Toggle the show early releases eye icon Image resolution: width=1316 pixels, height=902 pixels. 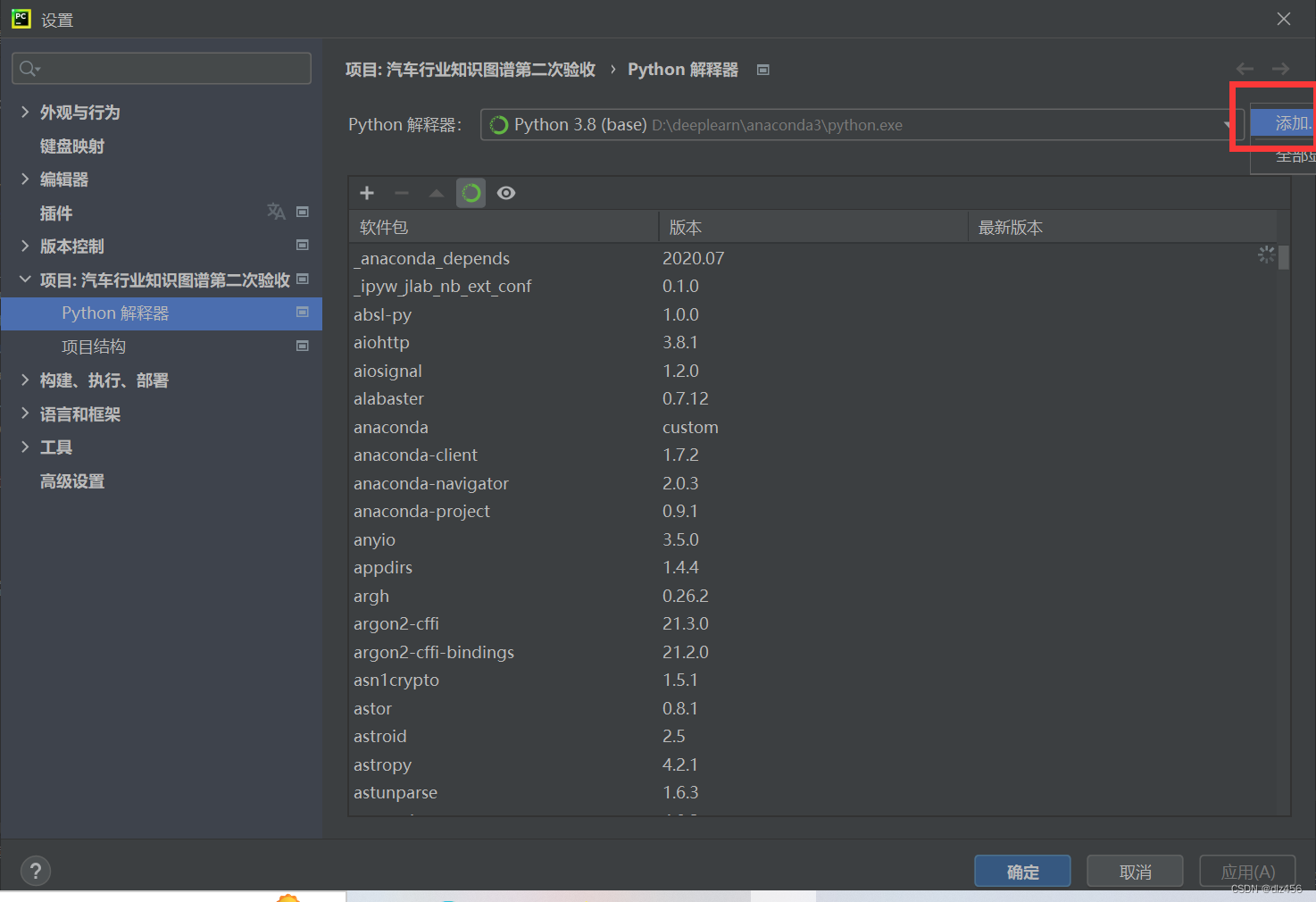pos(506,193)
